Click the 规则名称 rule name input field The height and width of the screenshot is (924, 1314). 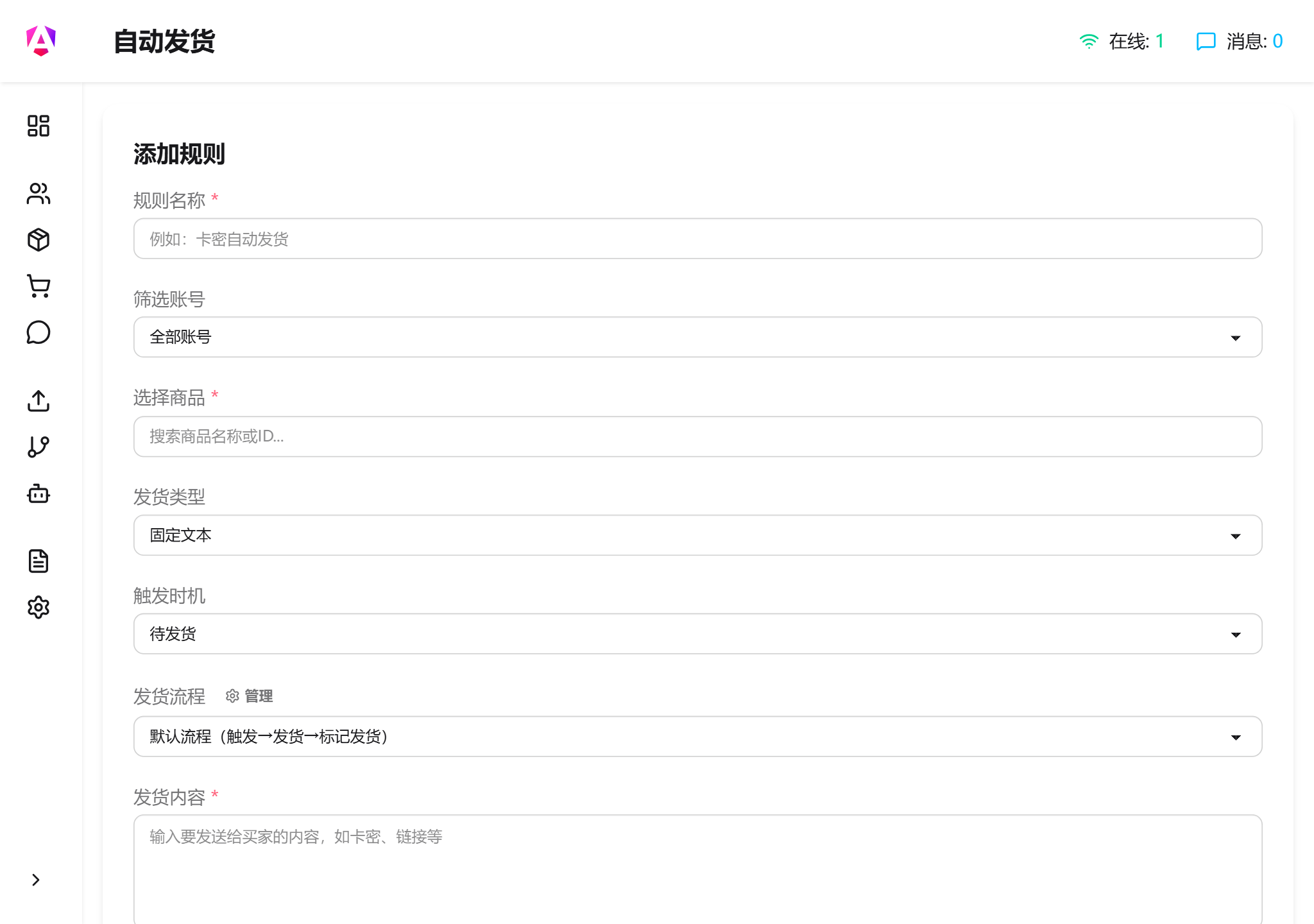point(696,238)
